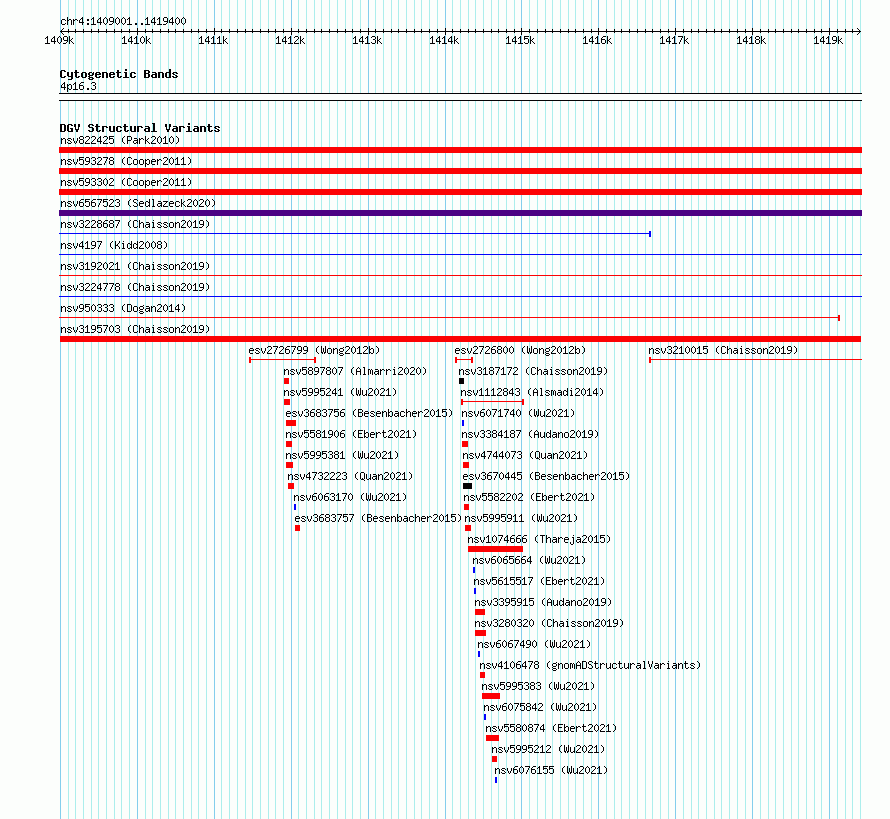Select nsv1074666 (Thareja2015) label
890x819 pixels.
click(x=539, y=539)
